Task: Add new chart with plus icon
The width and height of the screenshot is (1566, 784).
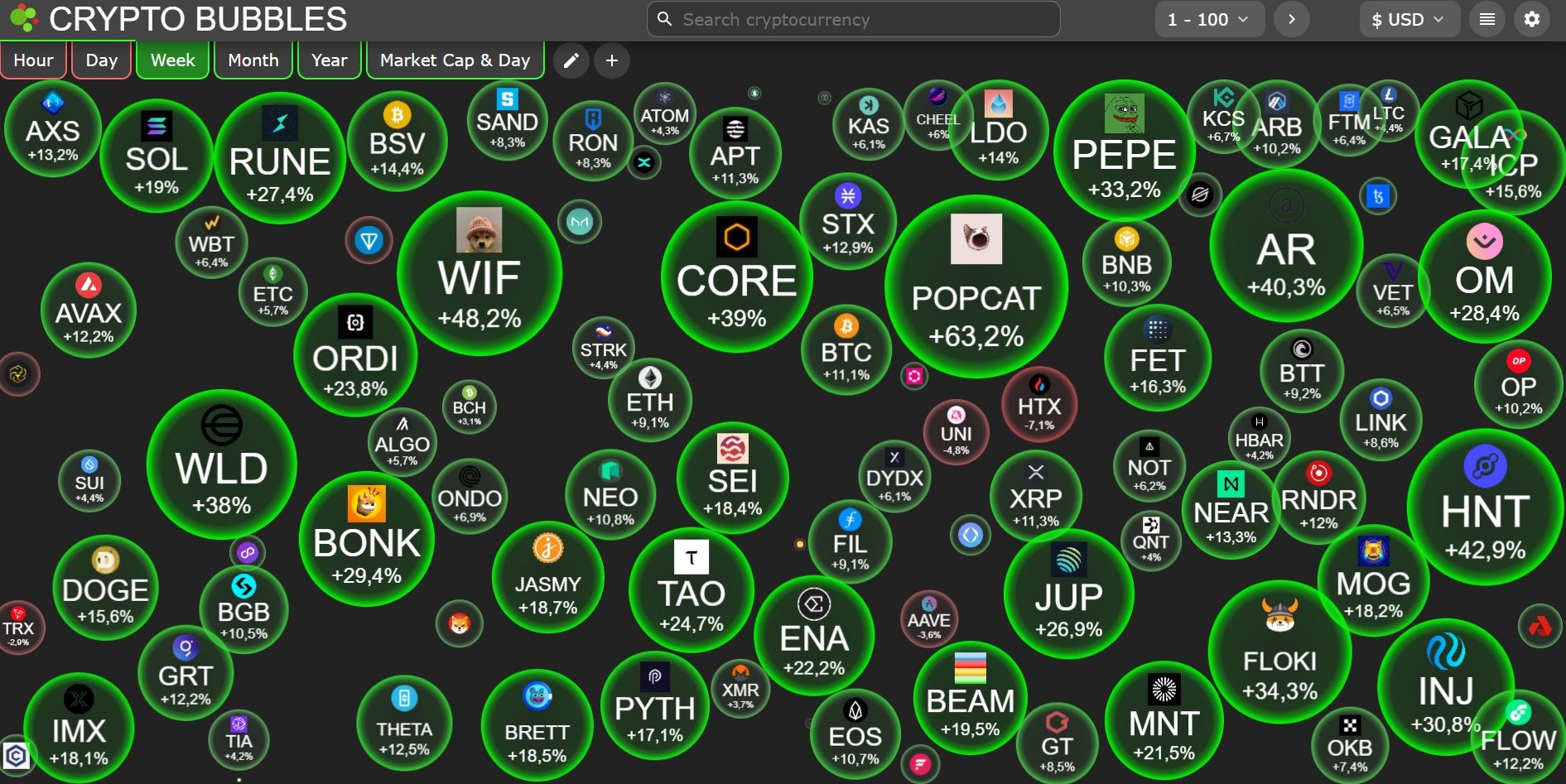Action: (x=612, y=60)
